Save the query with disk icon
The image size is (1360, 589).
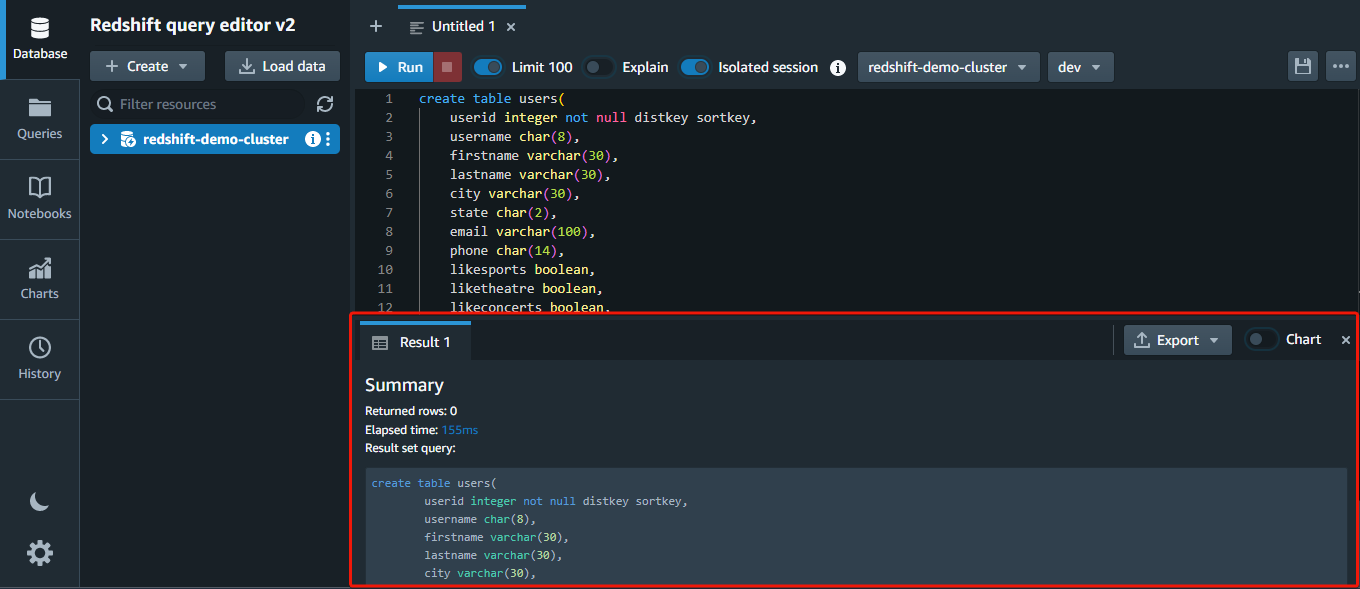pyautogui.click(x=1303, y=66)
